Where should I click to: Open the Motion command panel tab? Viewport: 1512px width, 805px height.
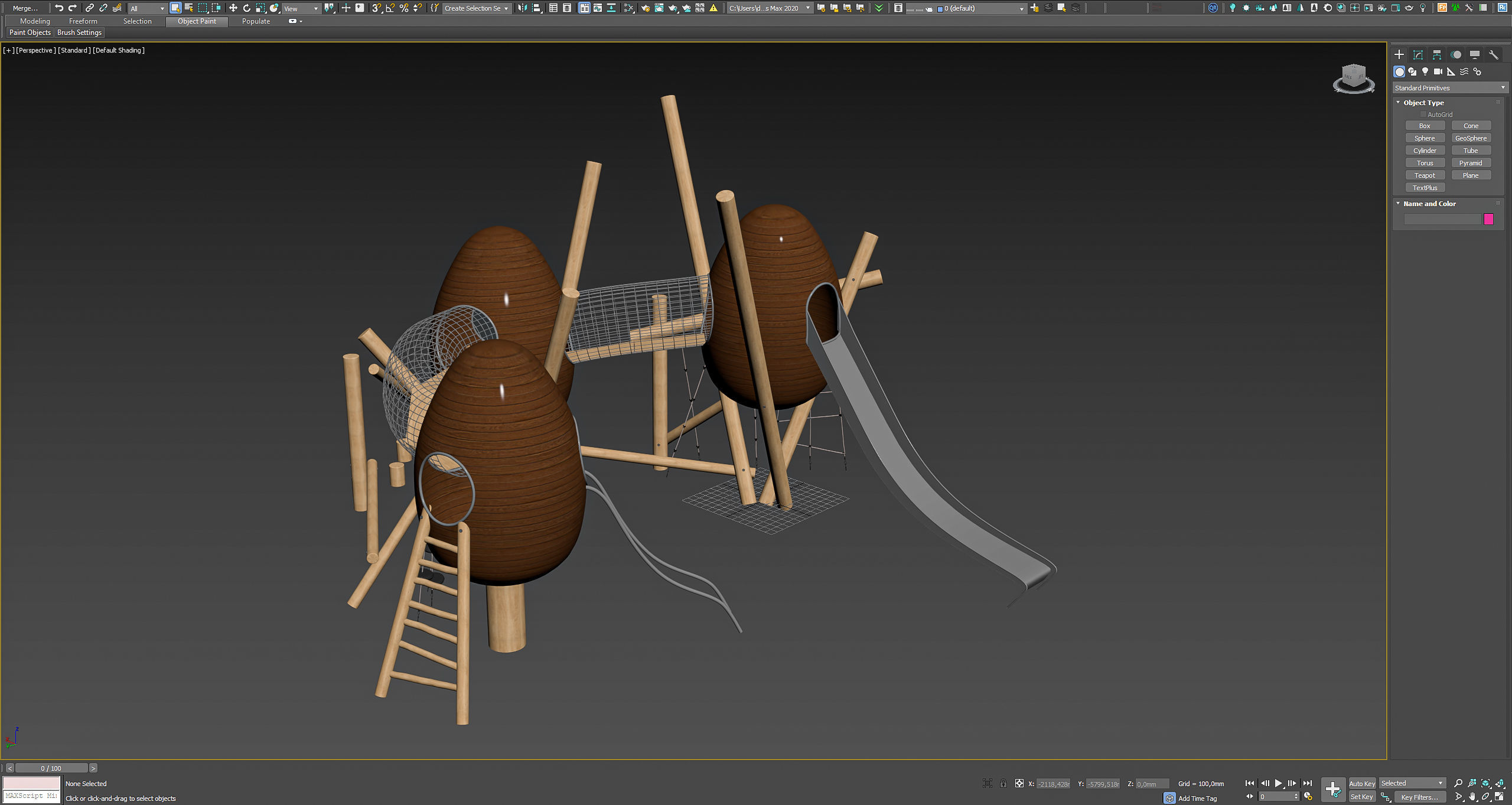(x=1456, y=55)
